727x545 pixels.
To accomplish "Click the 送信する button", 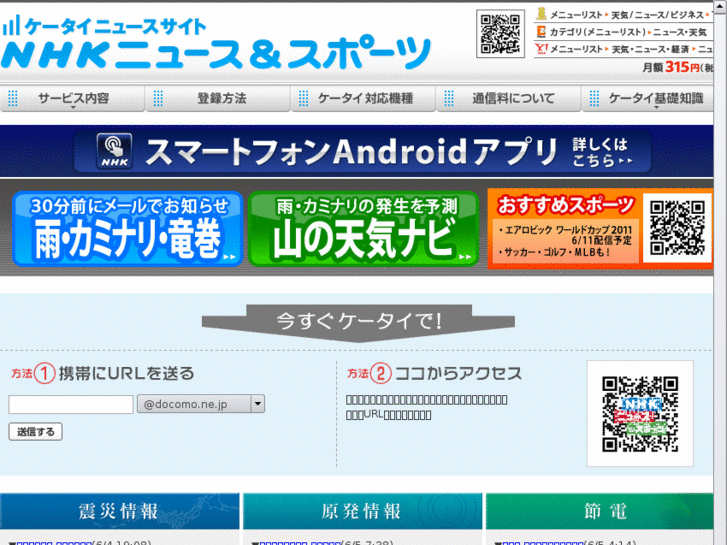I will click(36, 432).
